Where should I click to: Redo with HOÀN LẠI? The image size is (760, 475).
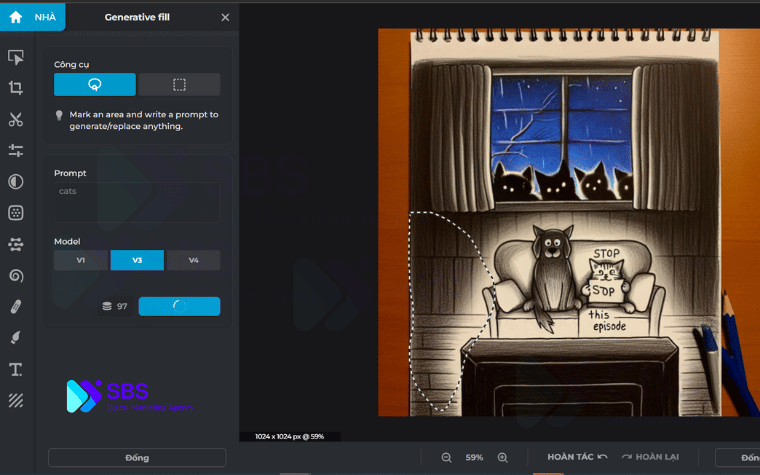coord(650,457)
